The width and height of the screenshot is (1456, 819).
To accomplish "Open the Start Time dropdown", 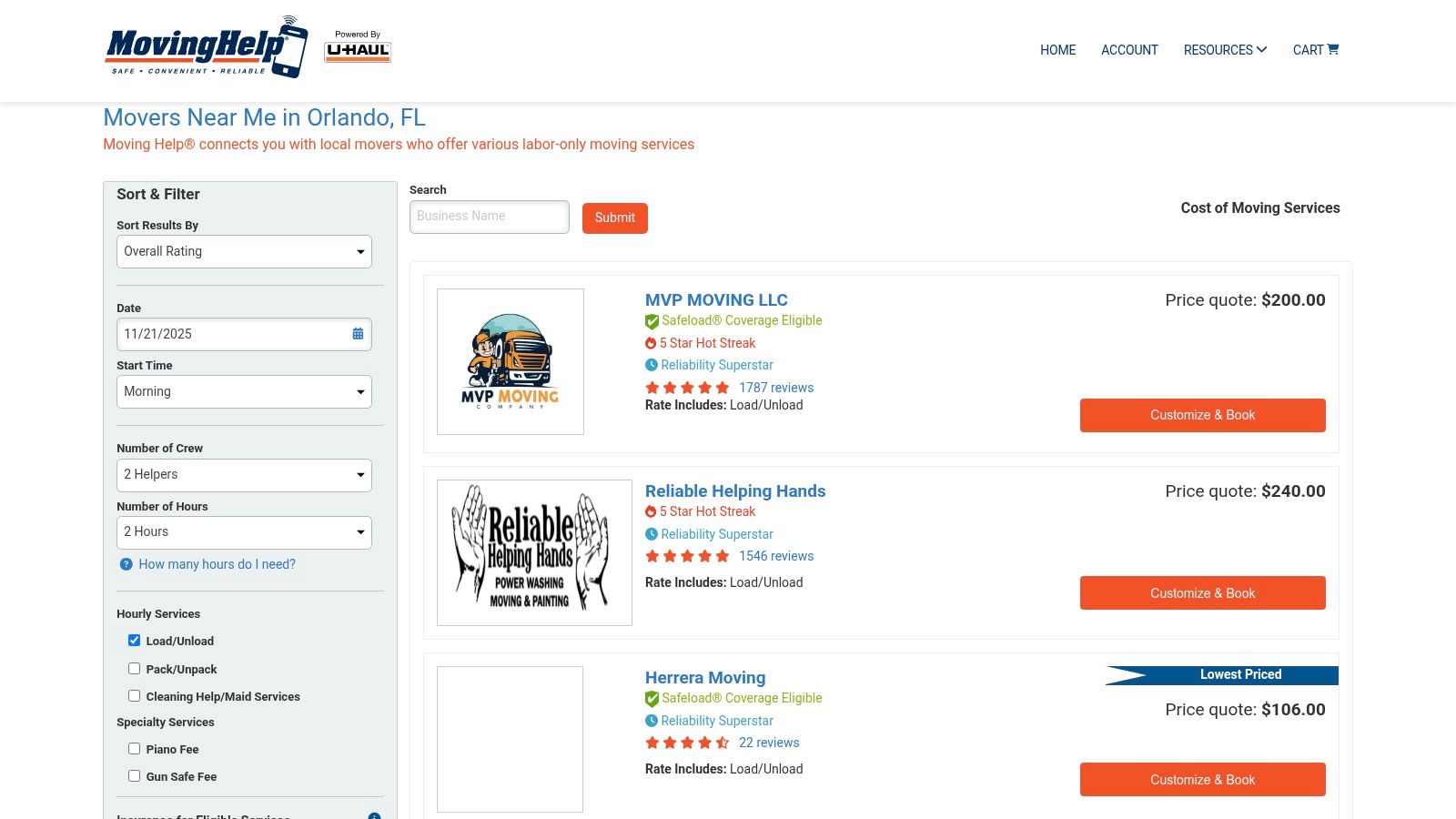I will [244, 392].
